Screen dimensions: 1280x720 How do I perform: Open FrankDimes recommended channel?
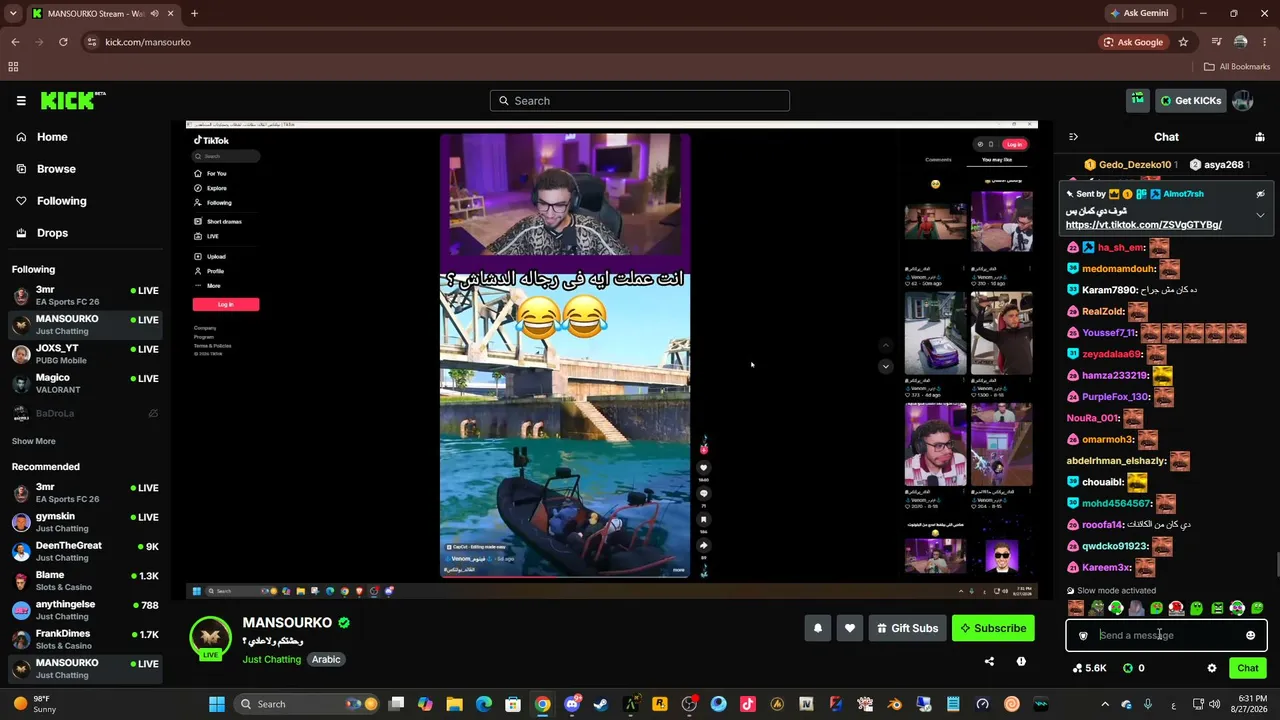[x=85, y=639]
